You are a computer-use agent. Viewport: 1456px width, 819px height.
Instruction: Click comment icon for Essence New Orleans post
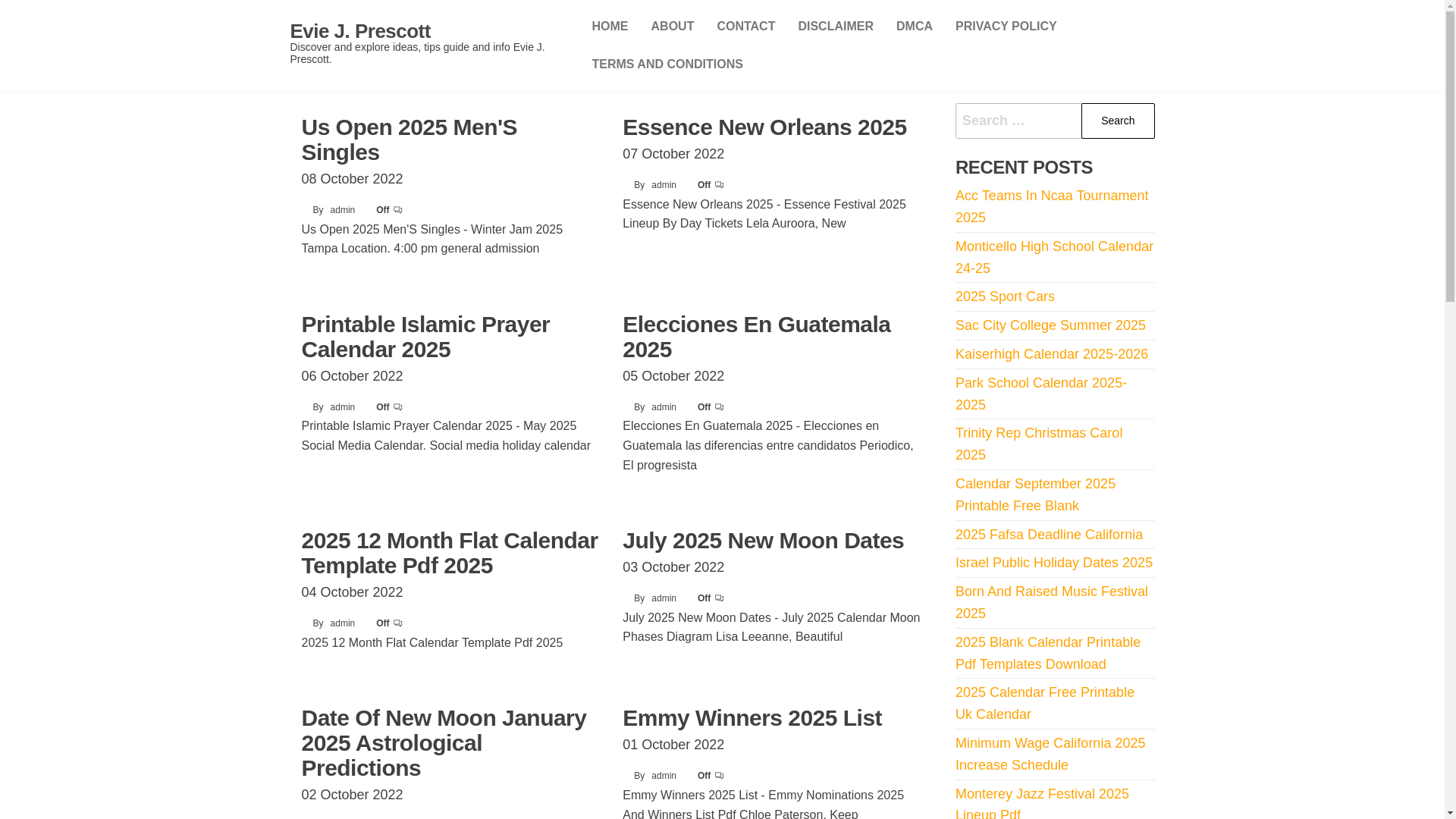click(720, 185)
